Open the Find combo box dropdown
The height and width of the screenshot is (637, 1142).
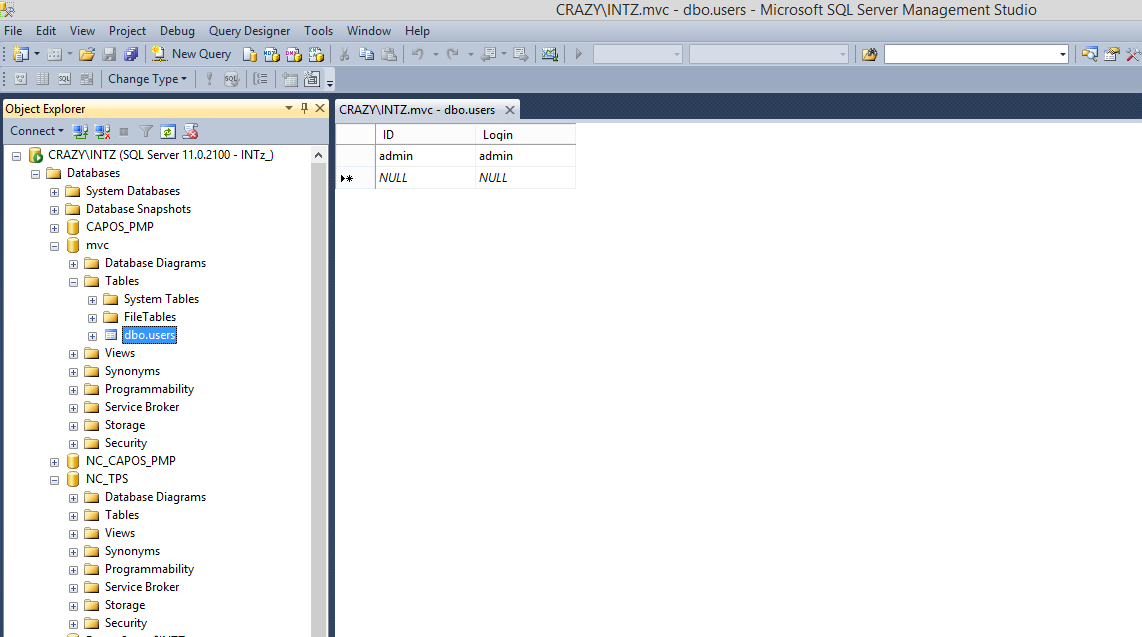tap(1063, 54)
